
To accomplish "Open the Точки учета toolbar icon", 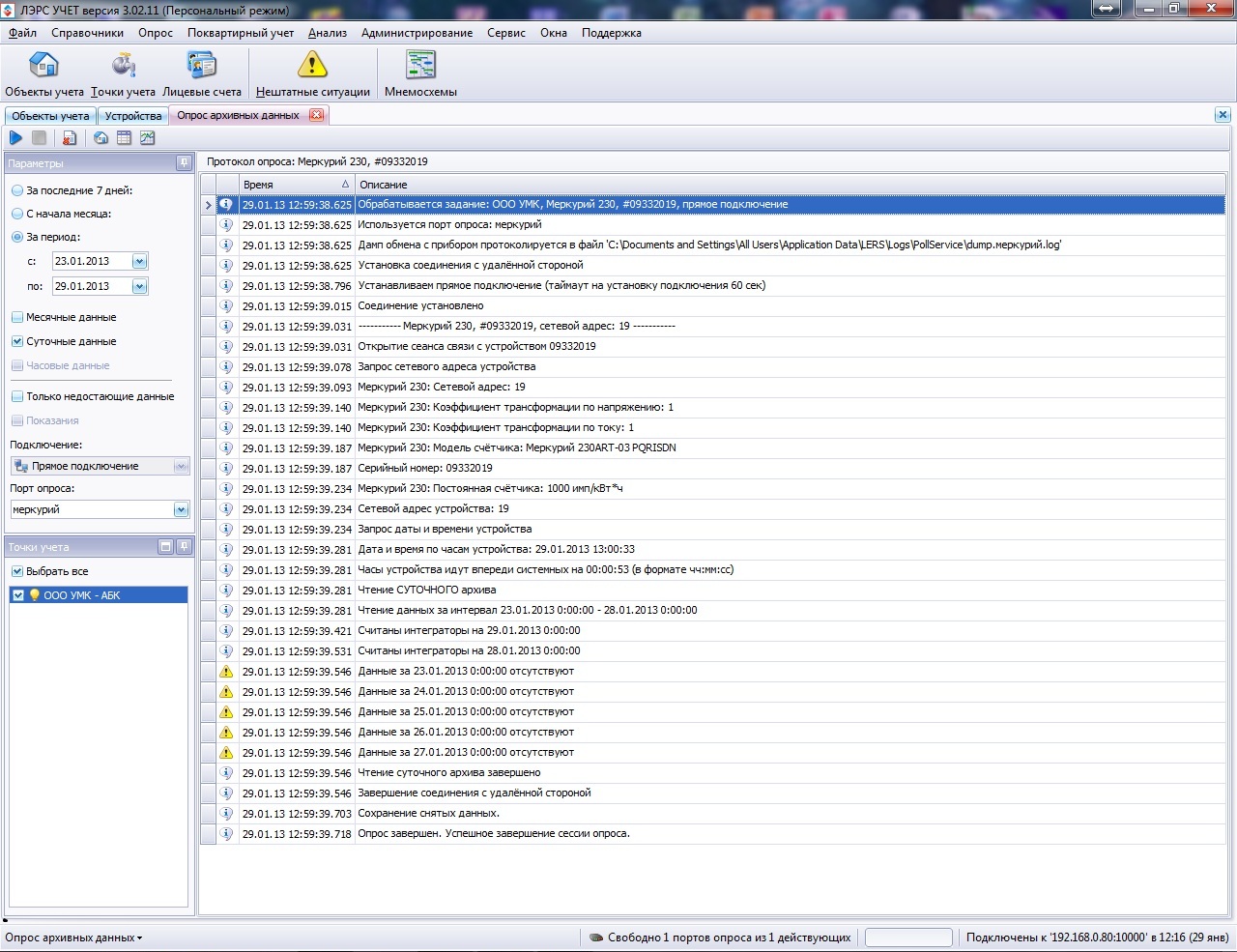I will click(x=123, y=73).
